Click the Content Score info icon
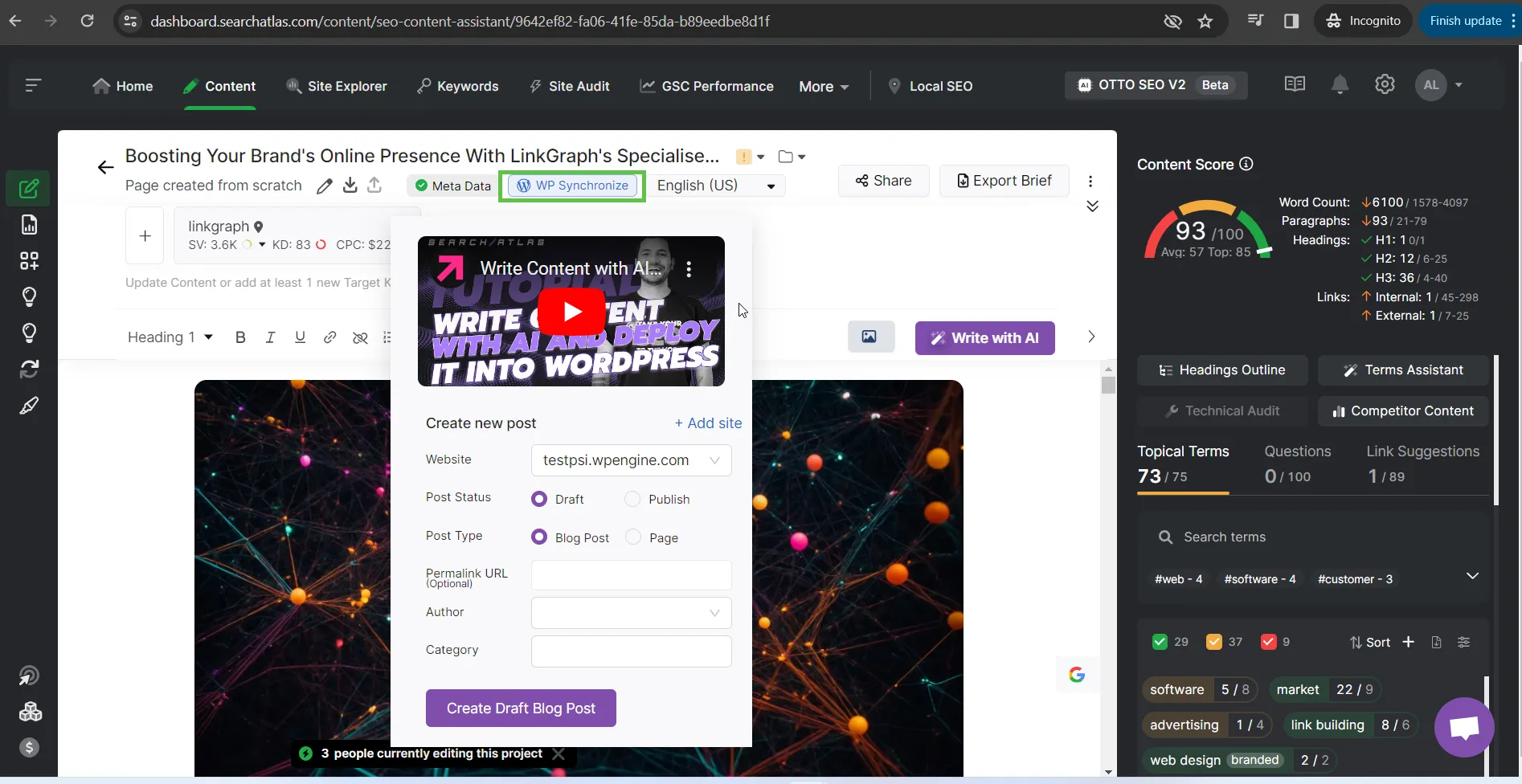 [x=1246, y=164]
